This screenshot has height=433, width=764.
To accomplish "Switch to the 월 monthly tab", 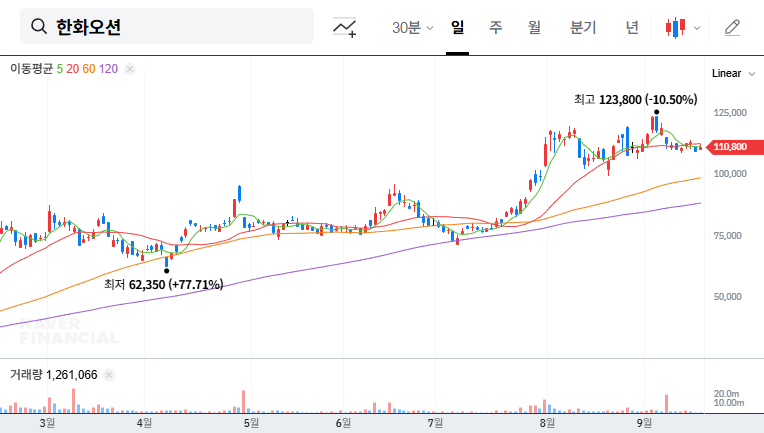I will pos(535,27).
